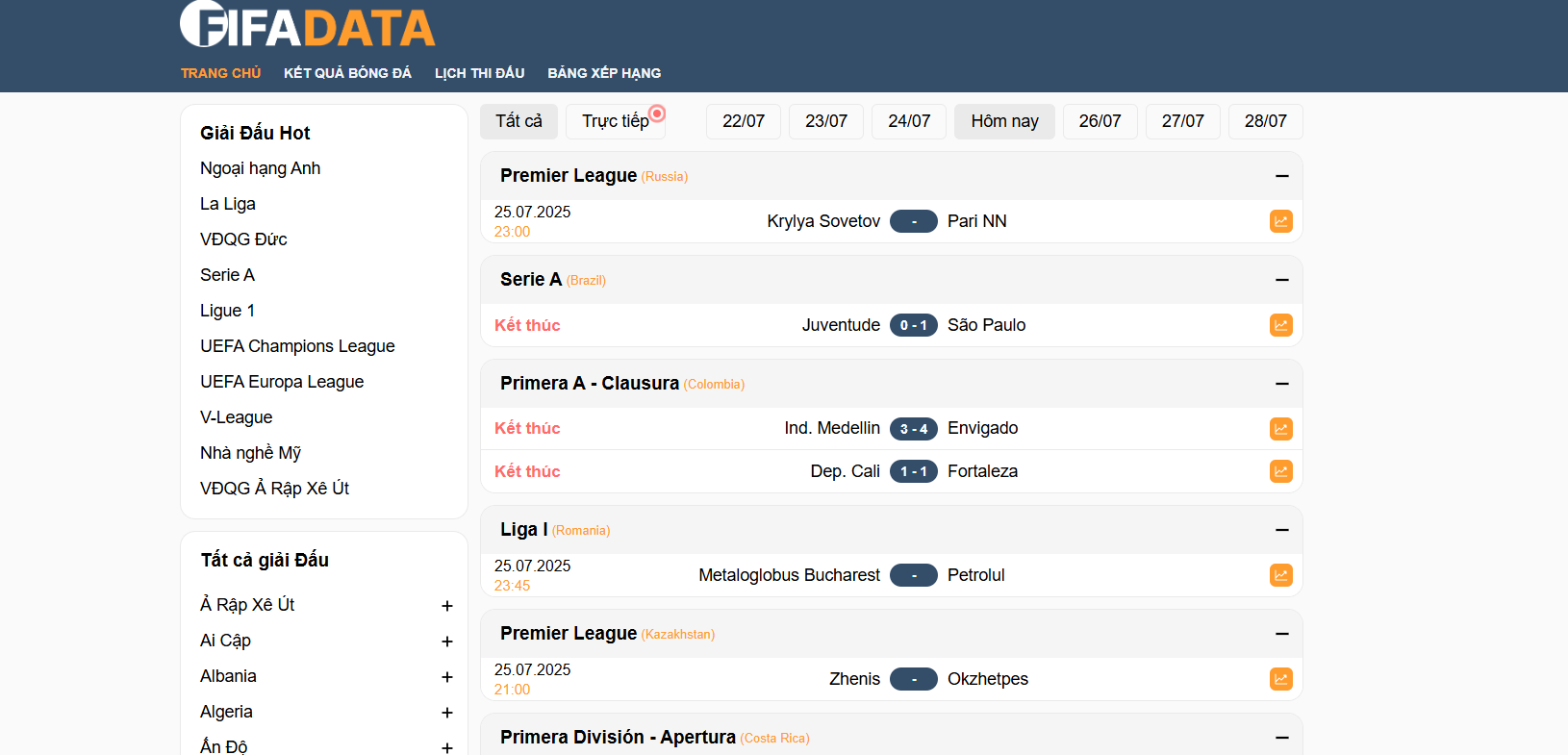The height and width of the screenshot is (755, 1568).
Task: Show all matches with Tất cả filter
Action: pos(518,121)
